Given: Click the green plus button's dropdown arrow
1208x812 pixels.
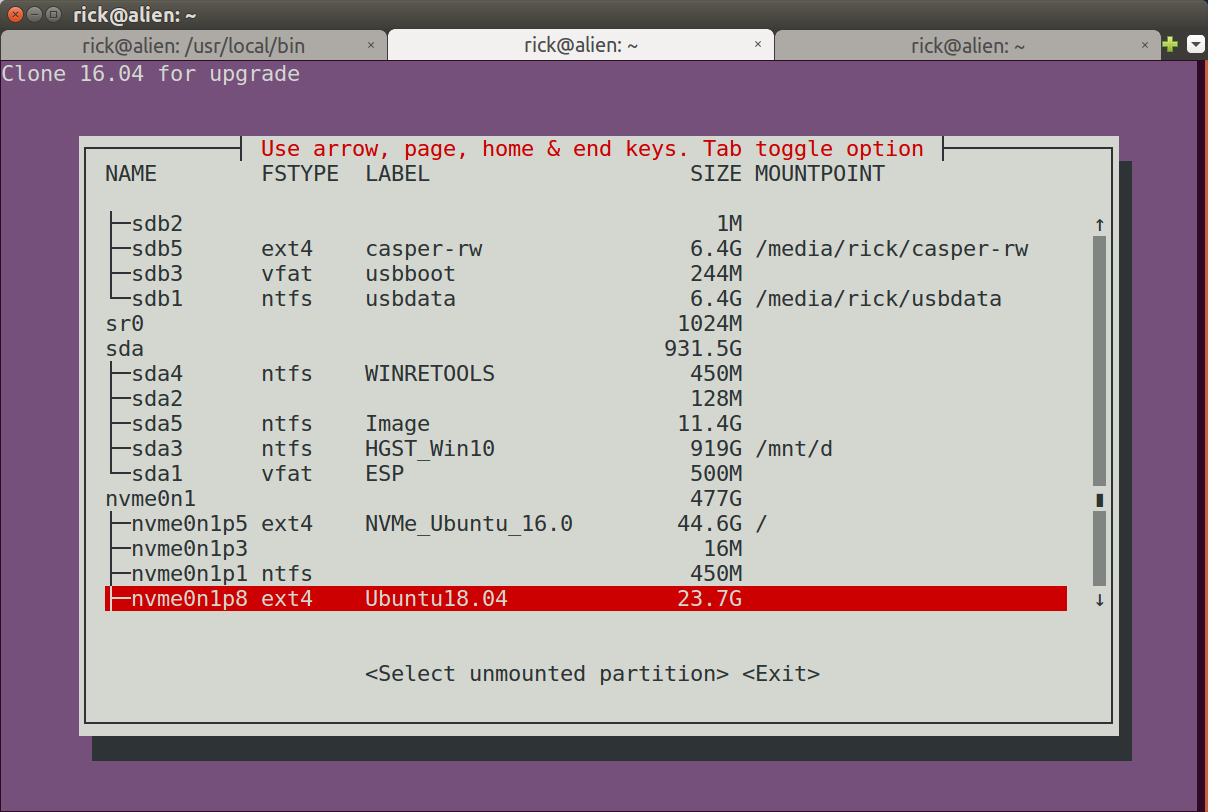Looking at the screenshot, I should 1196,45.
